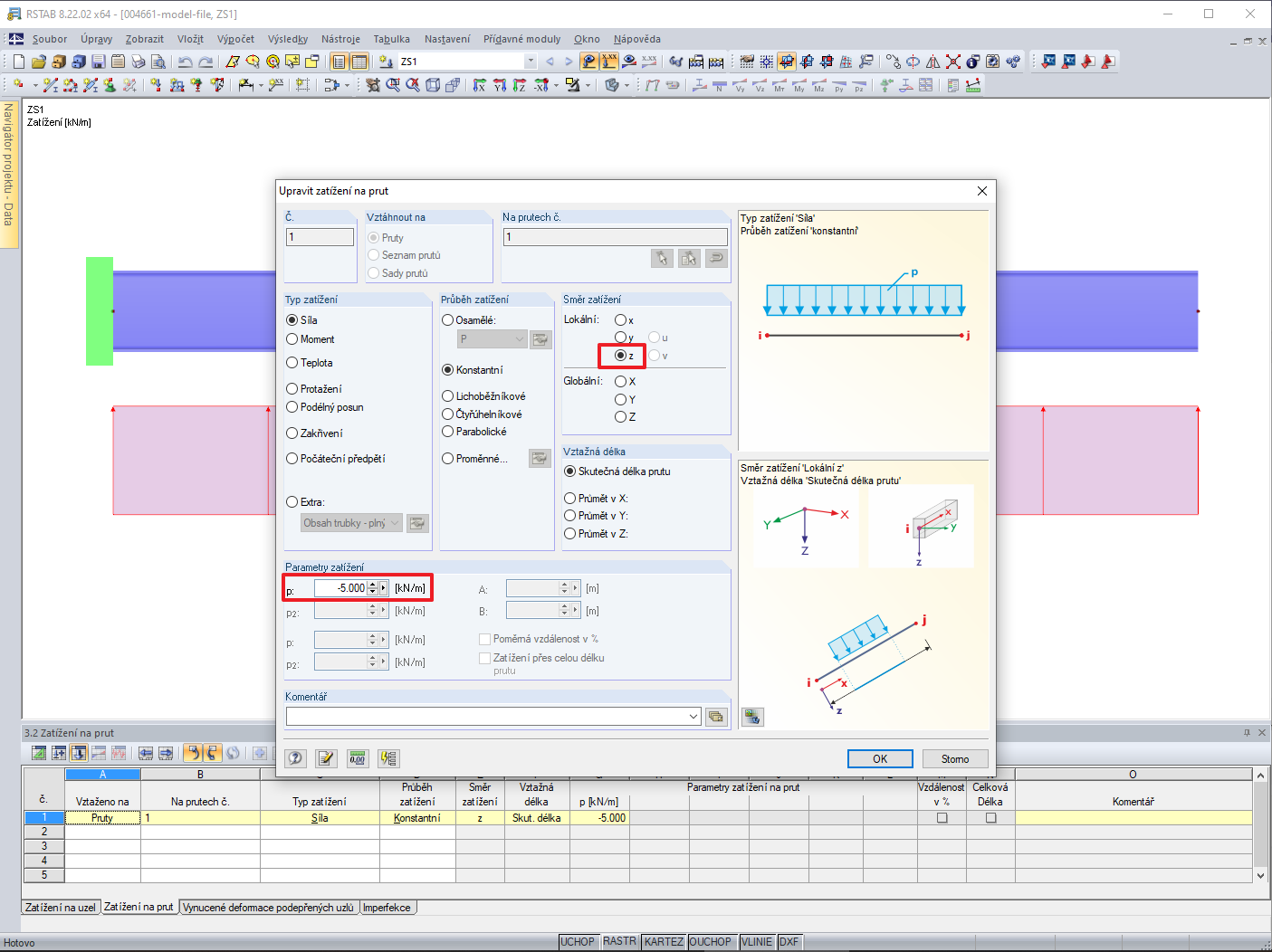Image resolution: width=1272 pixels, height=952 pixels.
Task: Tick the Vzdálenost v % checkbox in table row 1
Action: (942, 818)
